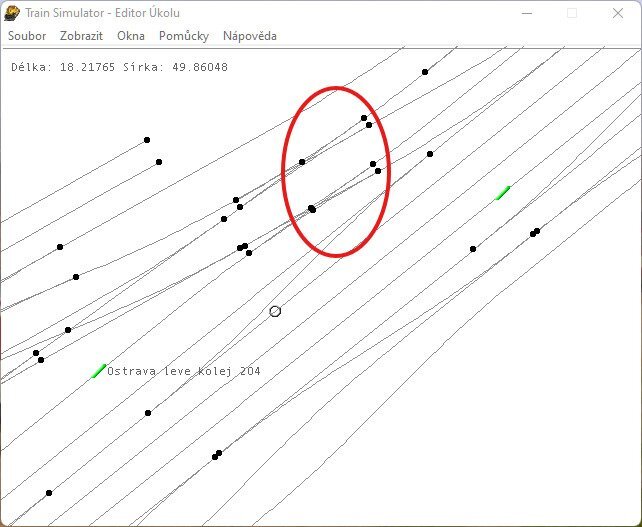Click the Délka and Sirka coordinates readout

[119, 68]
